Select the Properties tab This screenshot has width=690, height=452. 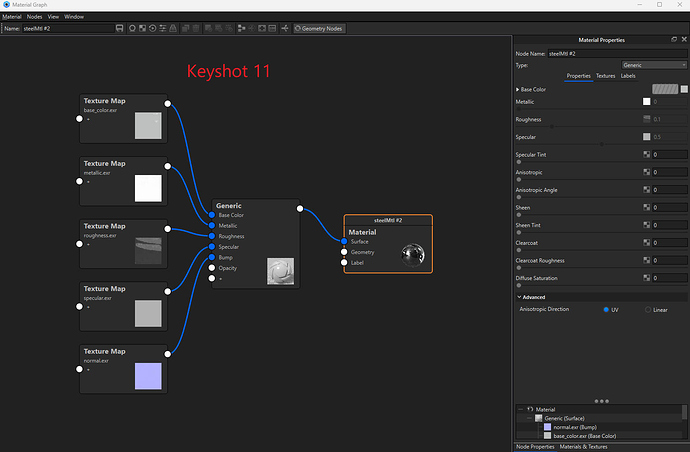579,76
